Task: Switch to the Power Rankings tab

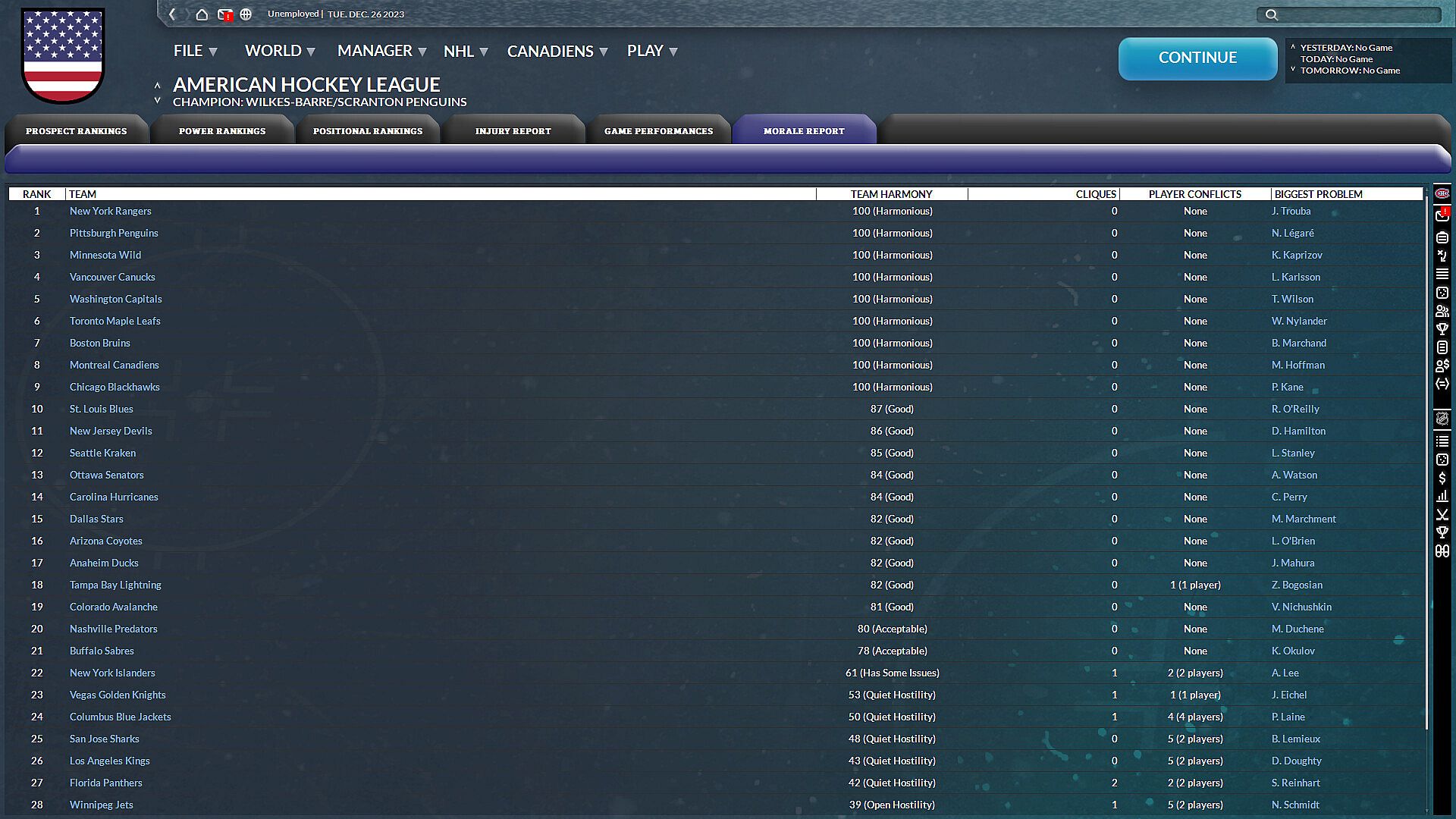Action: tap(222, 130)
